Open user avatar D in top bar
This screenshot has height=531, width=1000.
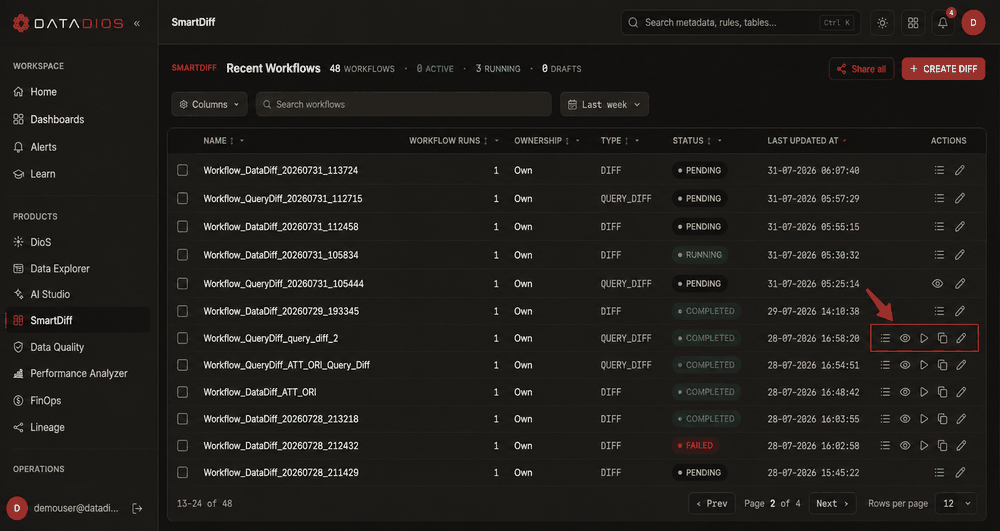[x=973, y=23]
